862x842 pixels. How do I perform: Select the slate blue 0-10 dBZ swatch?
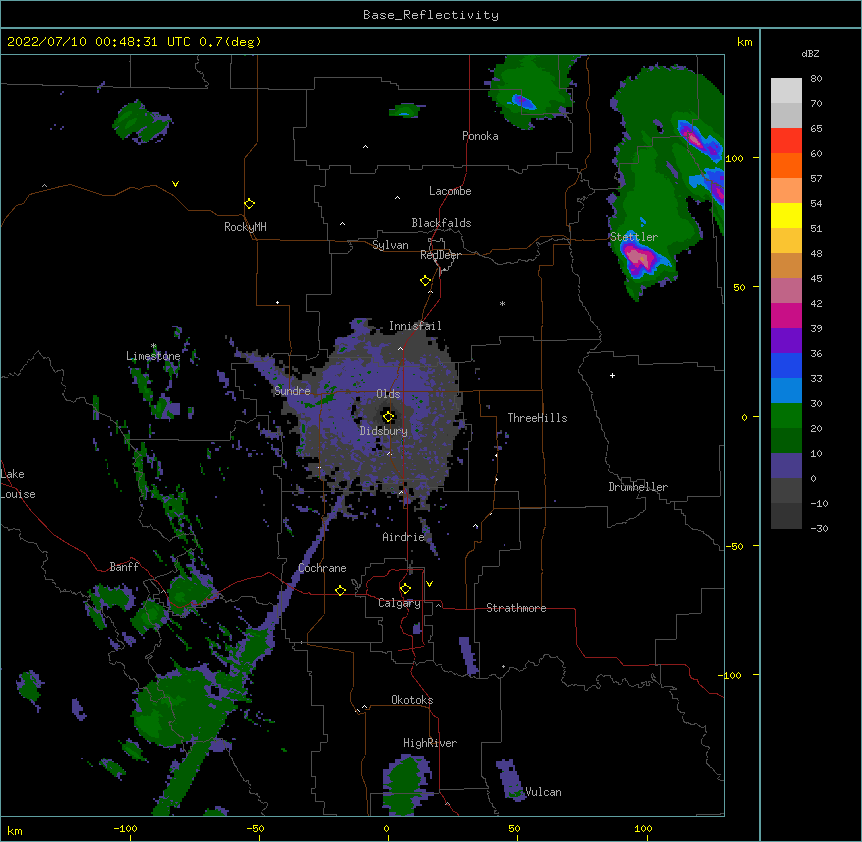point(786,466)
